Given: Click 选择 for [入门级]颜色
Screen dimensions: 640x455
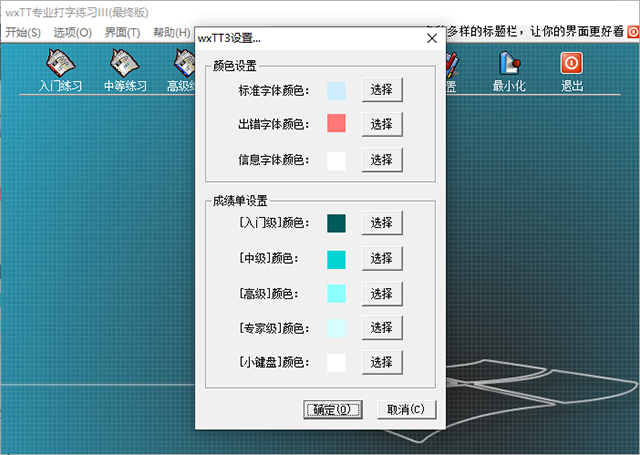Looking at the screenshot, I should [382, 222].
